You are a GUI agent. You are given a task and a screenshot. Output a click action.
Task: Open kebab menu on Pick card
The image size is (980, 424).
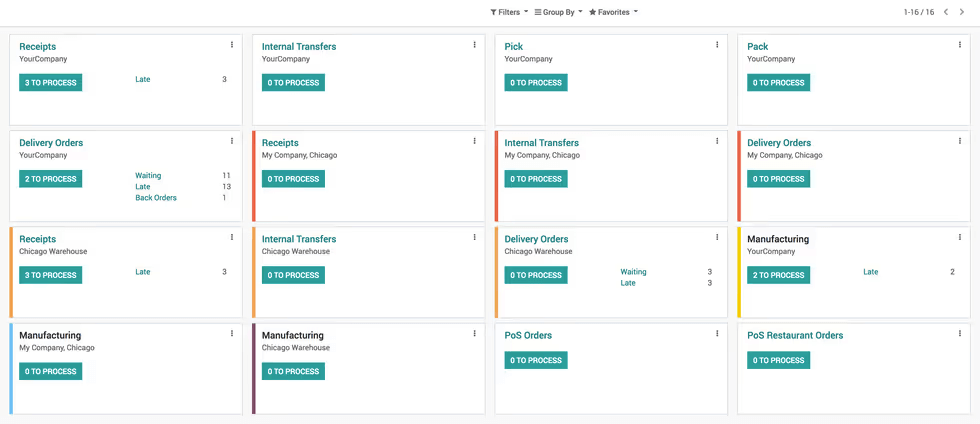click(x=717, y=45)
